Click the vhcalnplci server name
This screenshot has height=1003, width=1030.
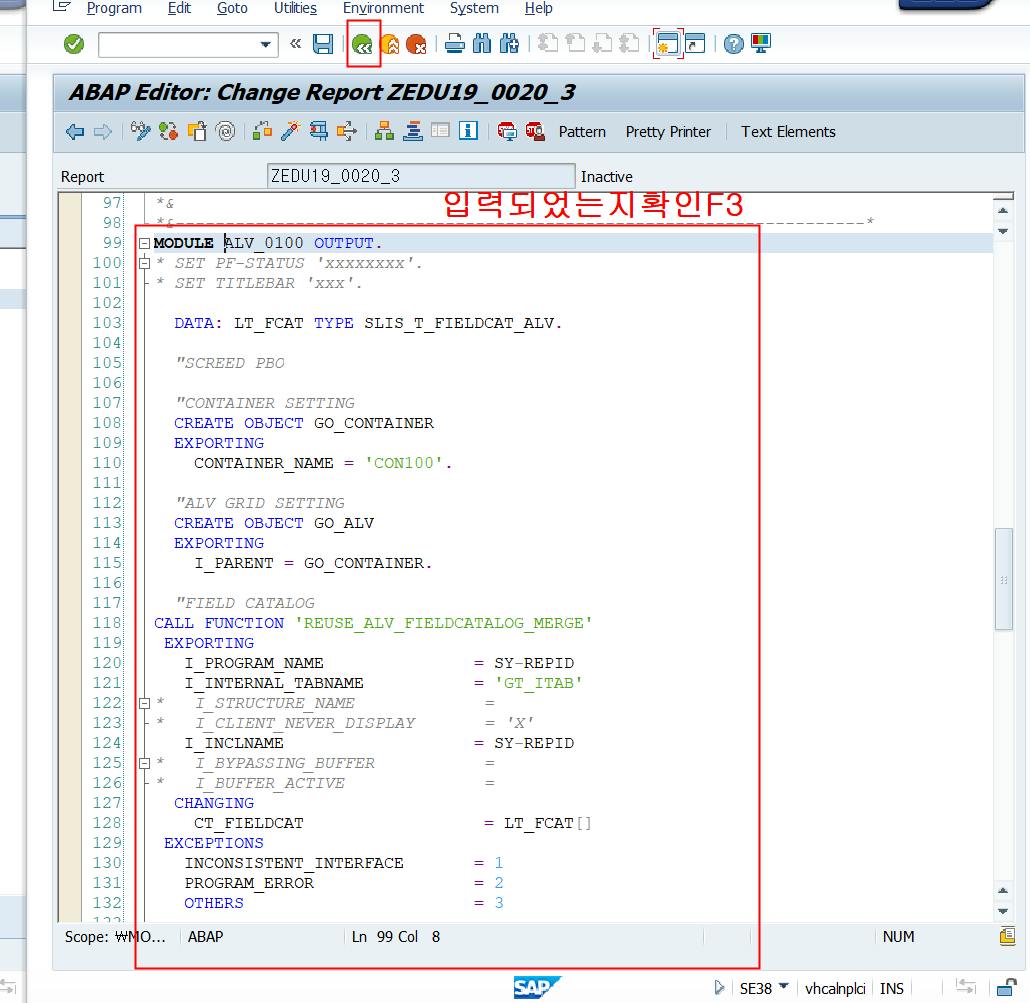(835, 988)
